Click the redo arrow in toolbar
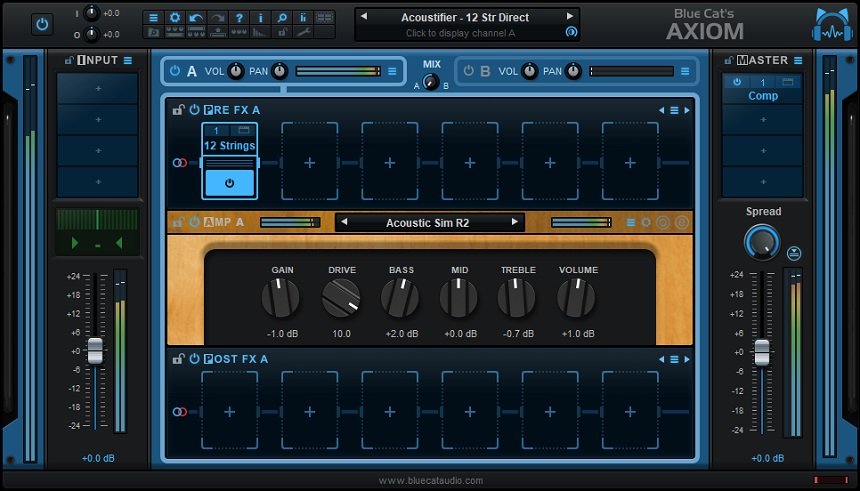 coord(218,18)
